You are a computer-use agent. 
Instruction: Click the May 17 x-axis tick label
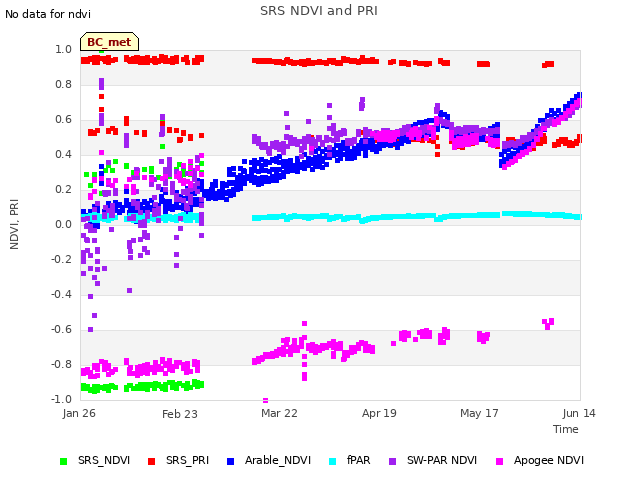[x=479, y=413]
